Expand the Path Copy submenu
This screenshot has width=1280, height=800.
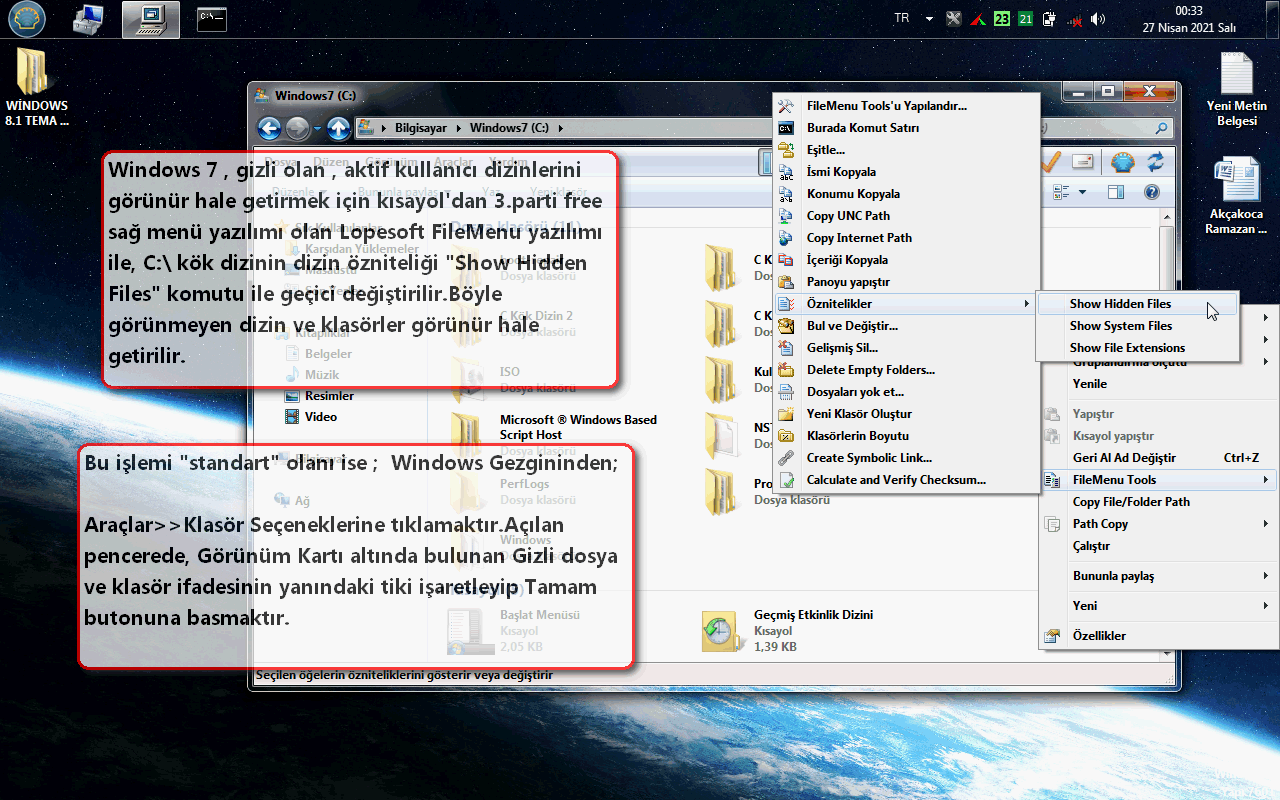tap(1158, 524)
